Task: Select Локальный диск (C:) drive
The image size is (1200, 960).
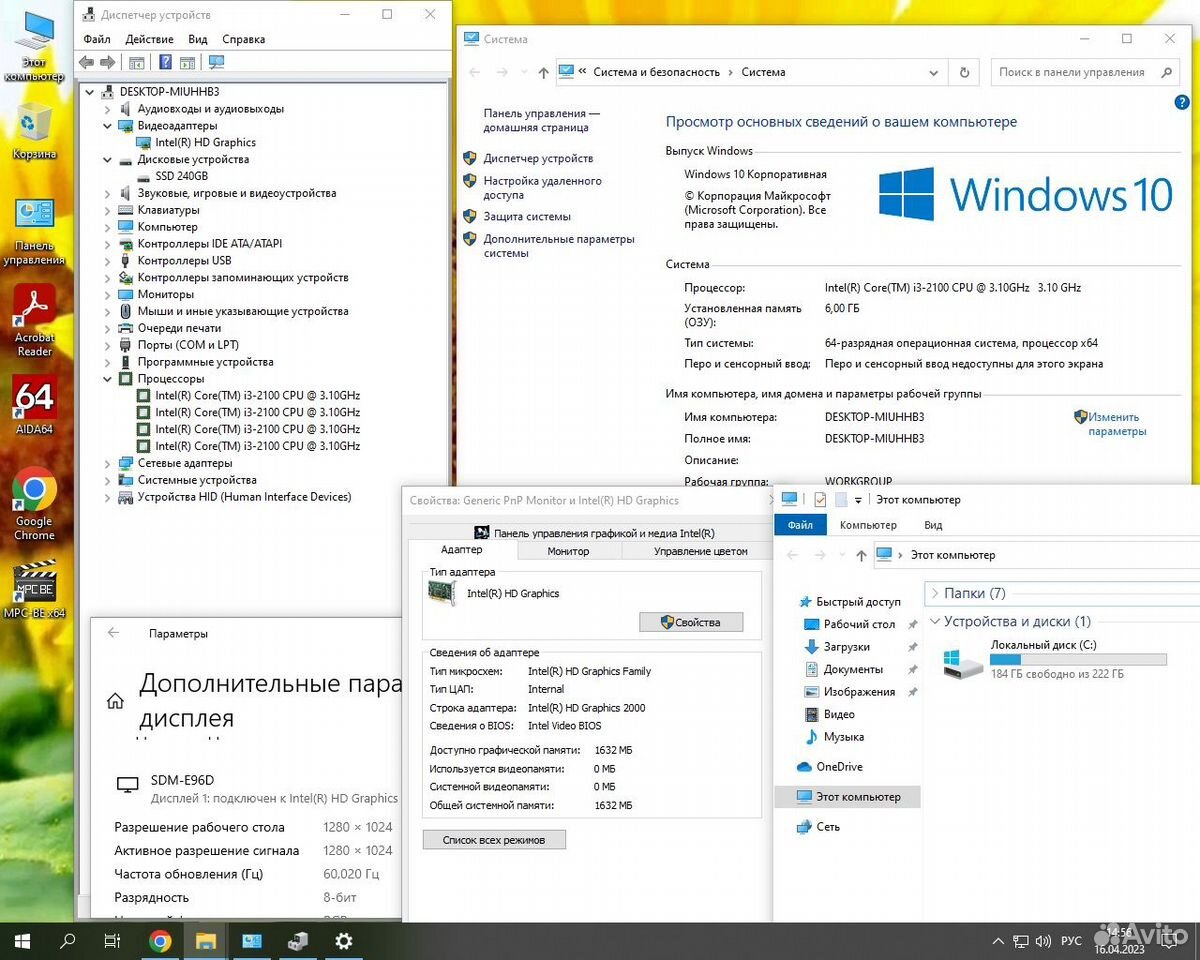Action: pyautogui.click(x=1055, y=660)
